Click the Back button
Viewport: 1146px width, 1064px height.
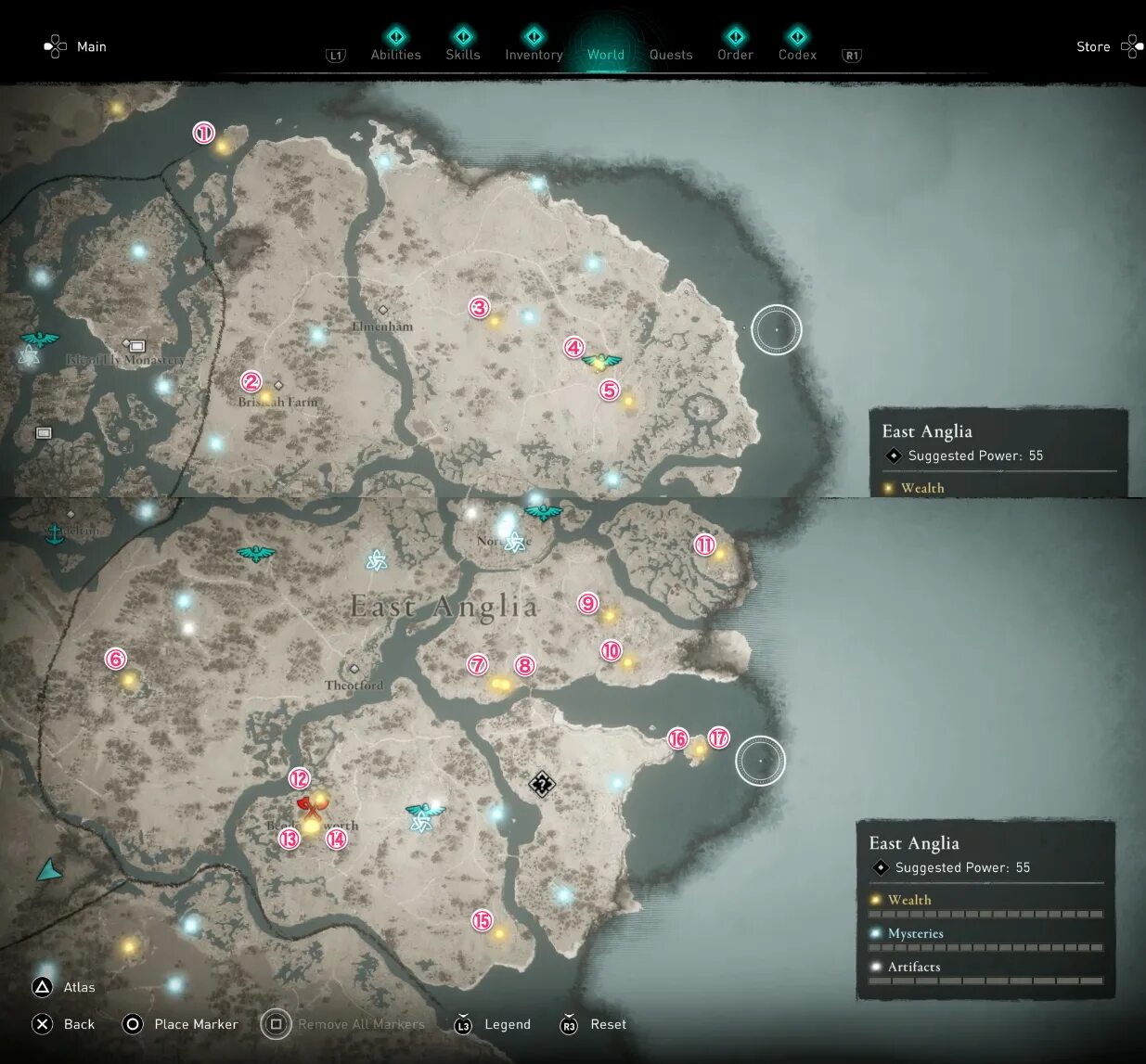point(64,1024)
